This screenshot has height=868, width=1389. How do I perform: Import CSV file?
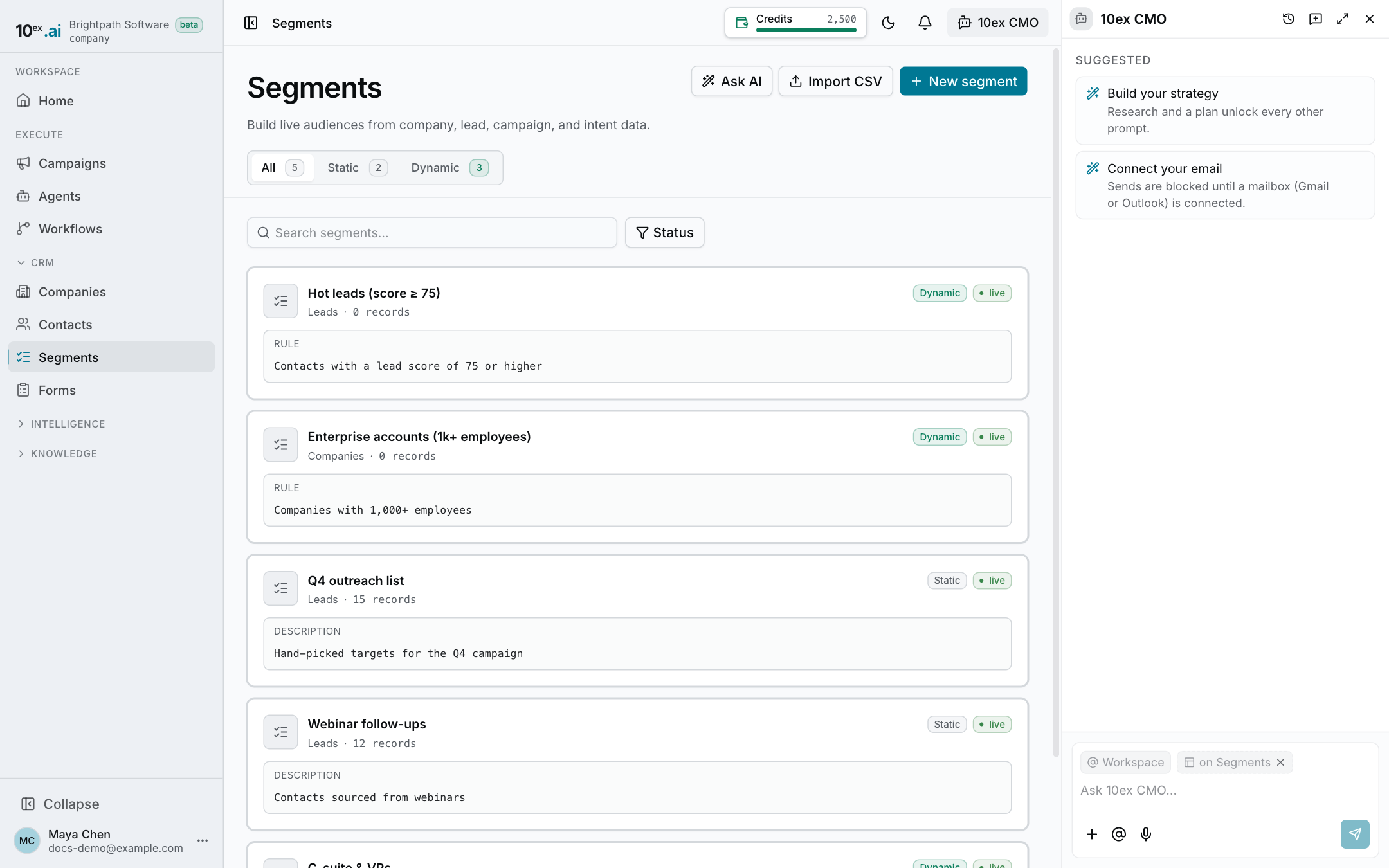point(835,81)
